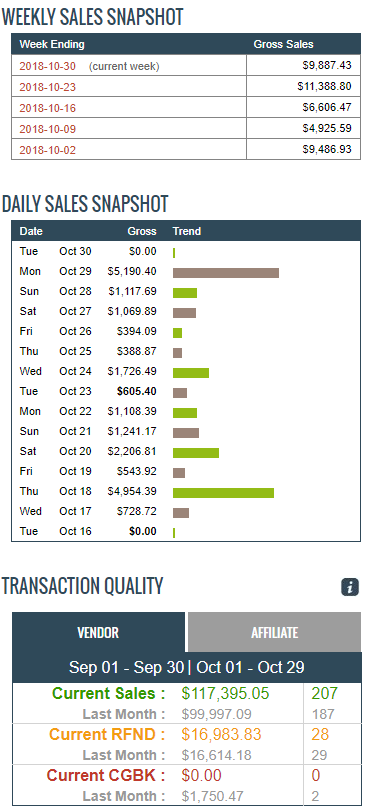
Task: Click the Gross Sales column header
Action: click(283, 44)
